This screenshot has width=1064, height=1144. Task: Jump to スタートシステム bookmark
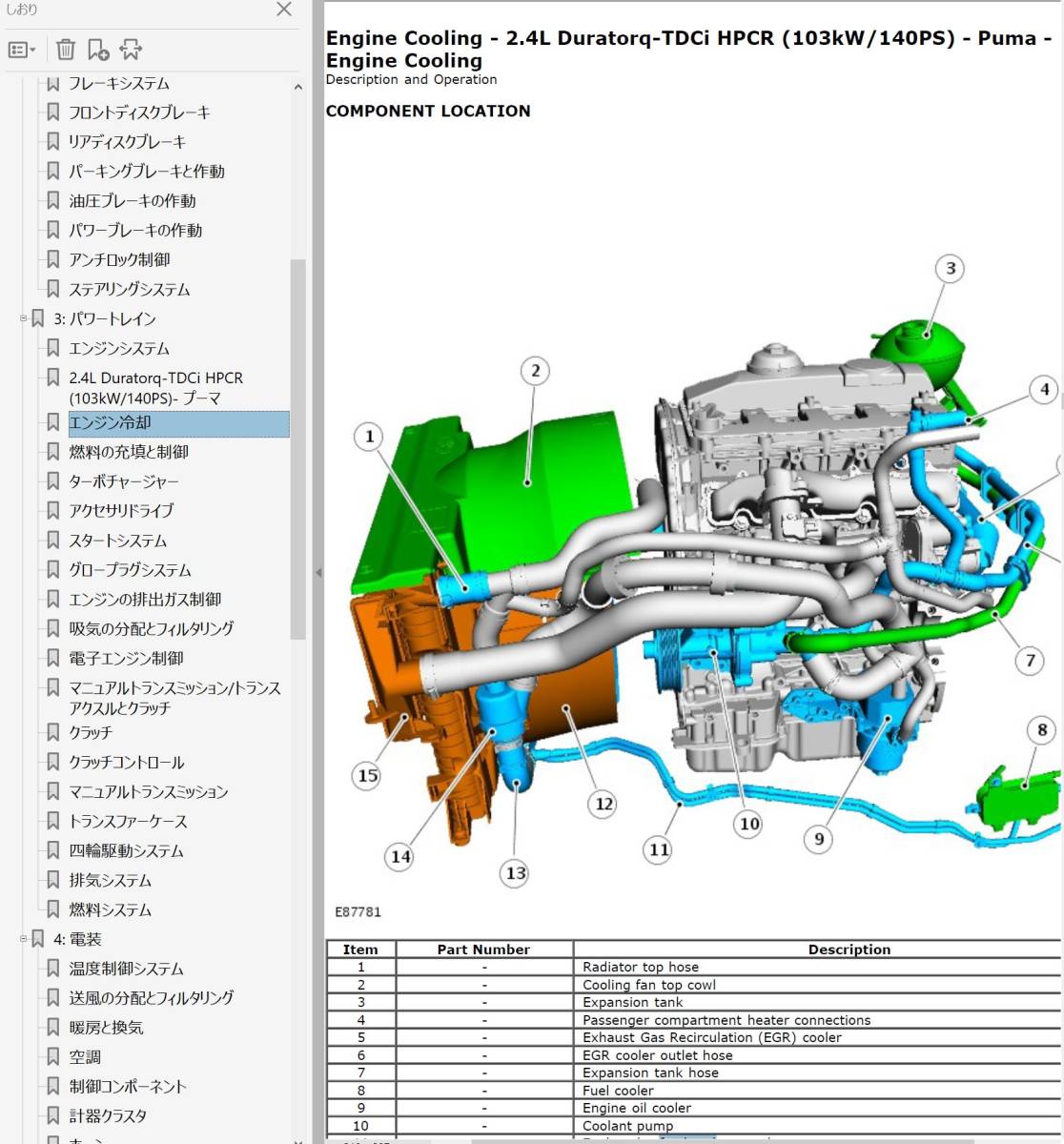118,541
